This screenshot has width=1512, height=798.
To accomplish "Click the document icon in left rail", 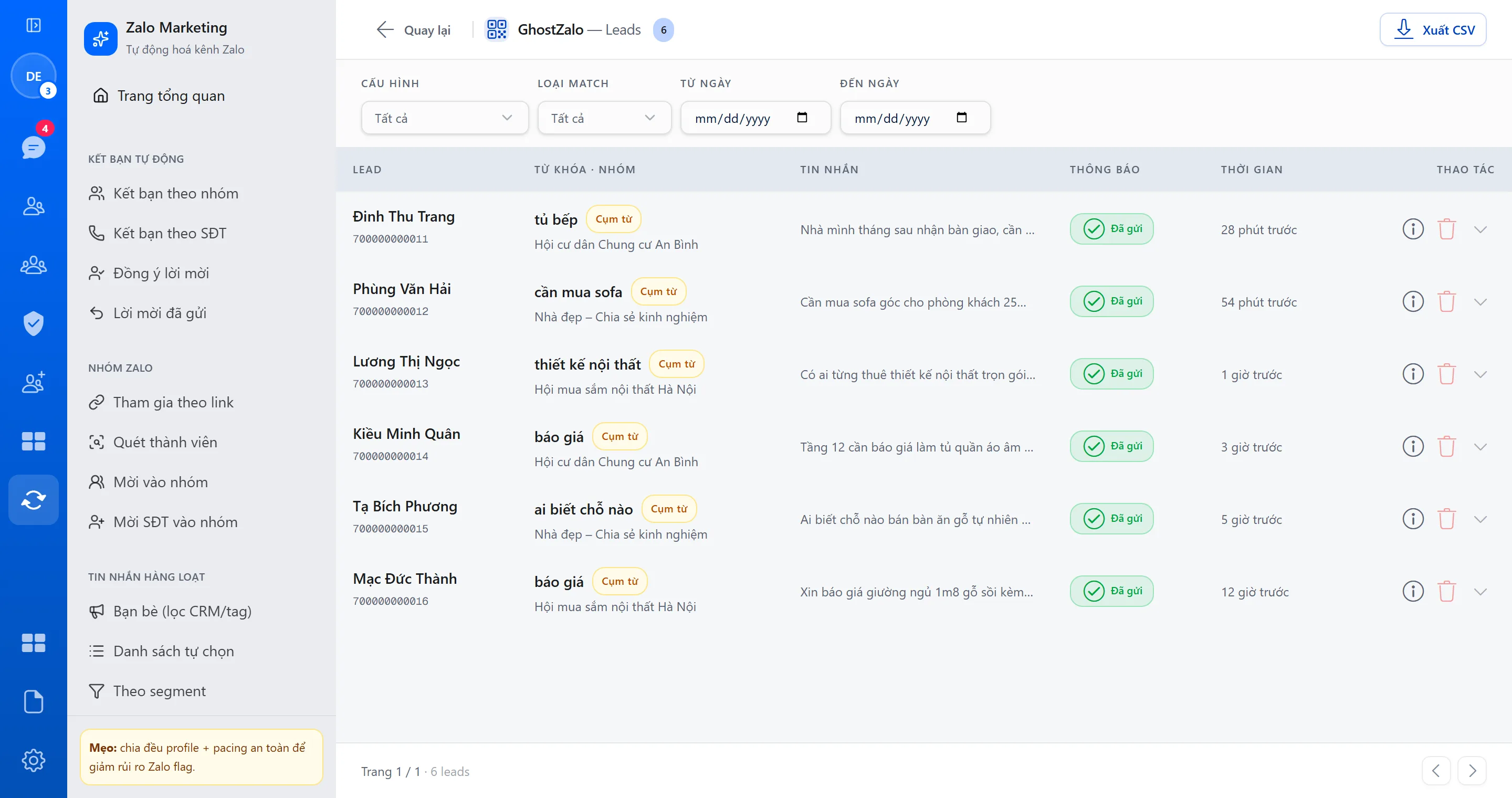I will [x=34, y=701].
